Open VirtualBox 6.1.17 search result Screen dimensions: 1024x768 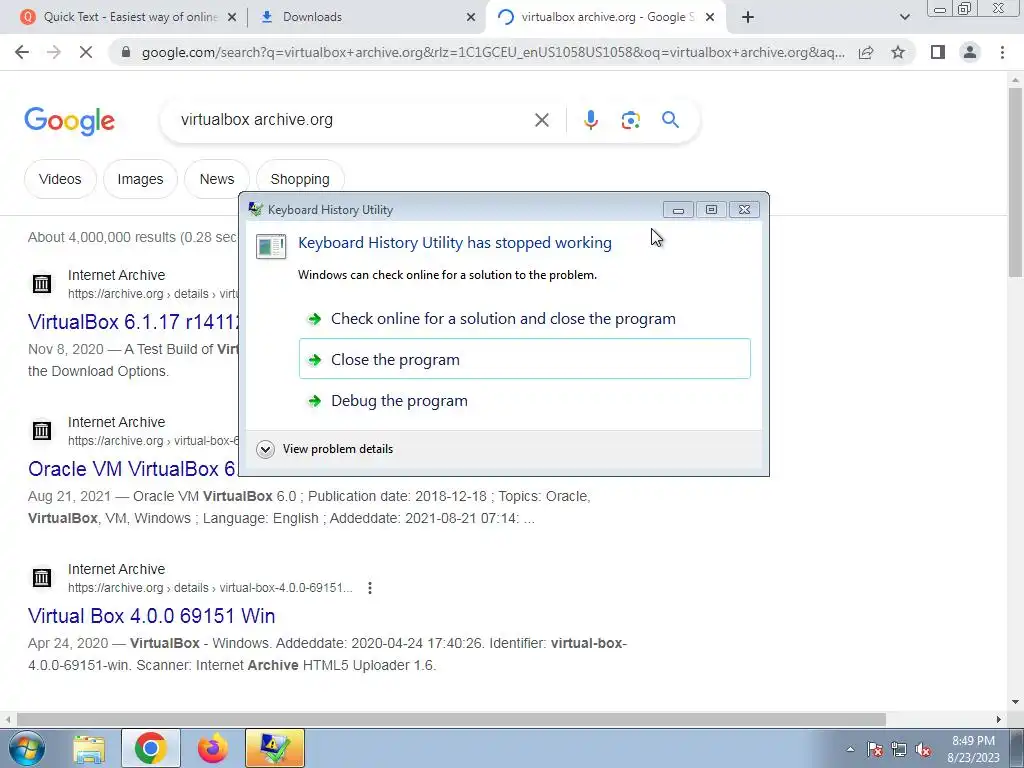point(134,322)
